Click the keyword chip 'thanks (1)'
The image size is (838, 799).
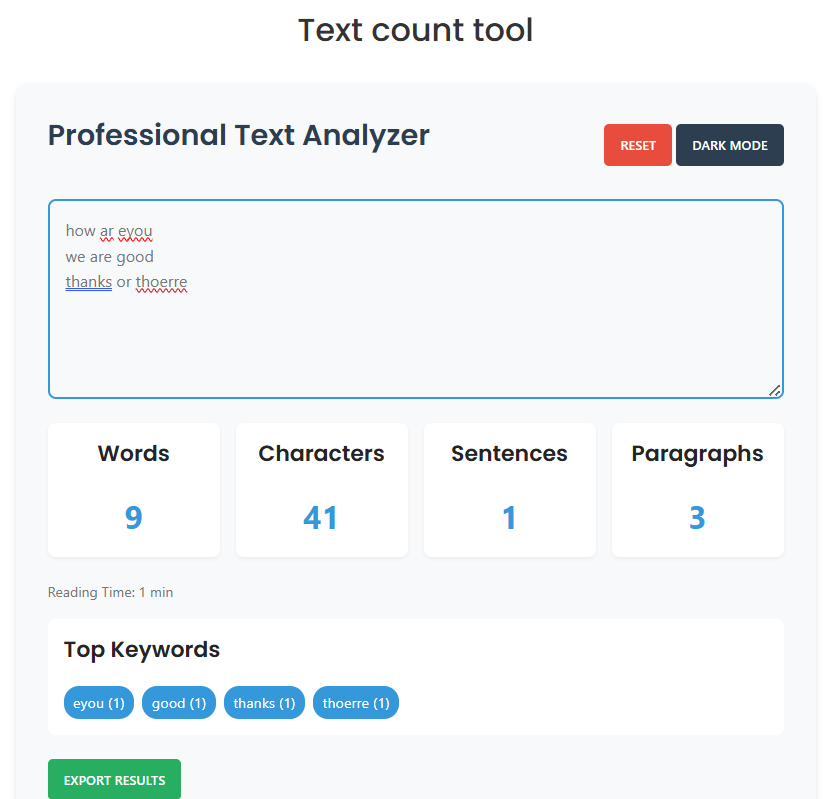pos(264,702)
